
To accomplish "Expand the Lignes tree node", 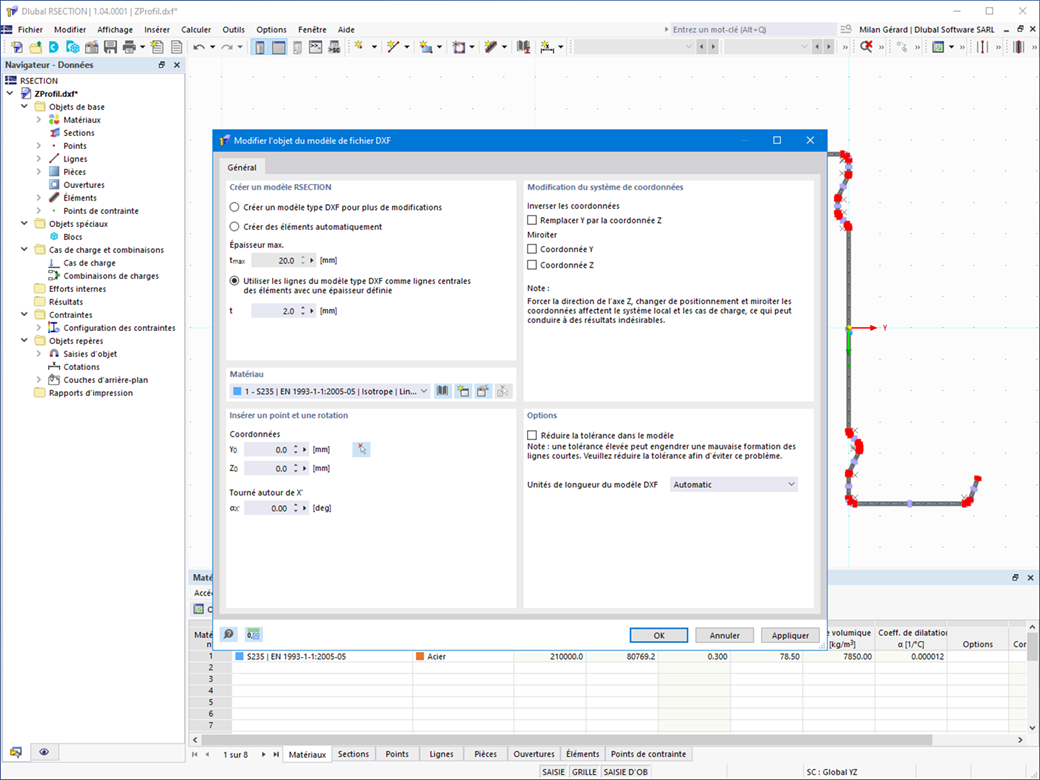I will (x=38, y=159).
